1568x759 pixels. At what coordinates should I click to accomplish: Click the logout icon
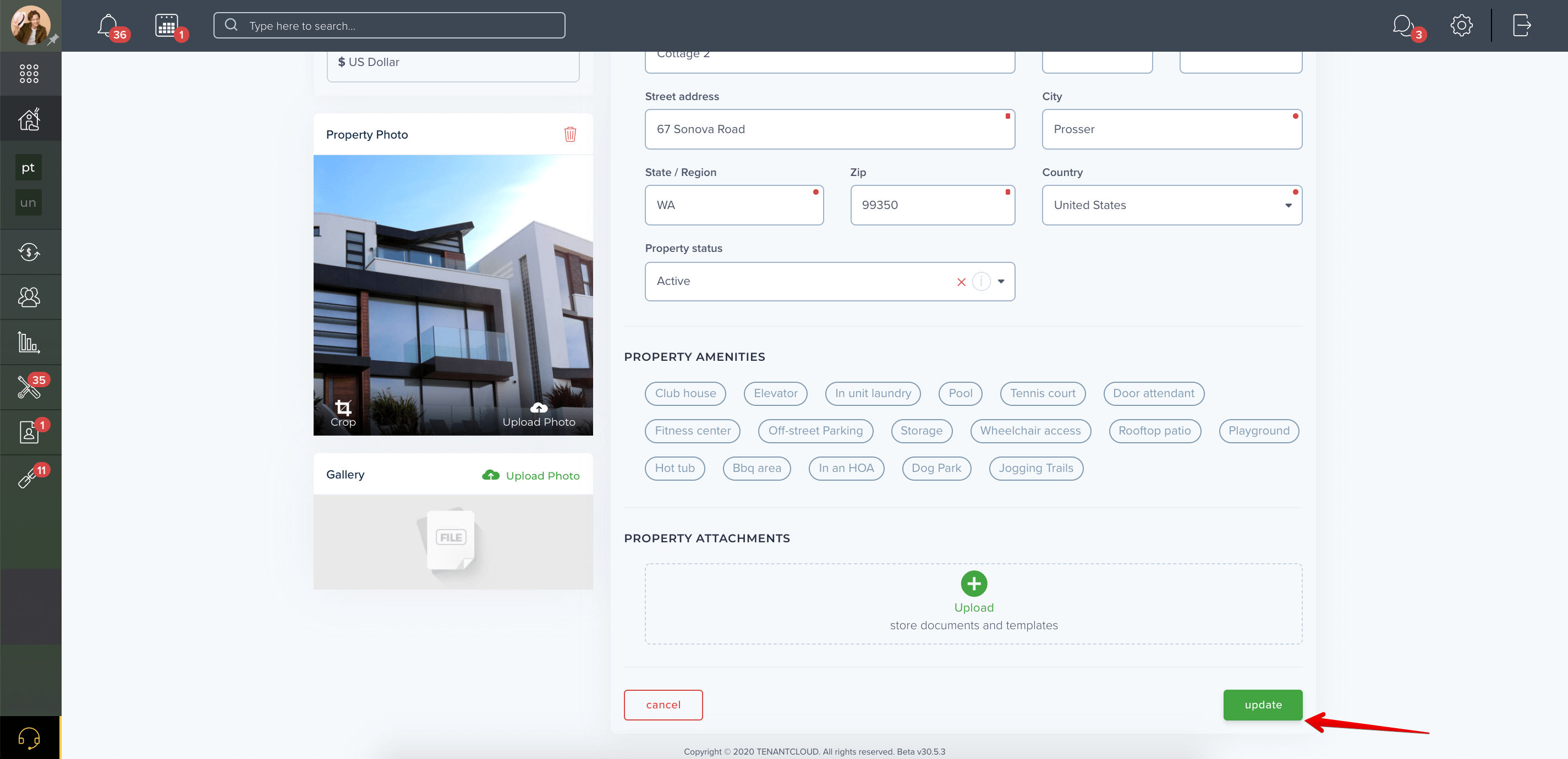click(x=1521, y=25)
